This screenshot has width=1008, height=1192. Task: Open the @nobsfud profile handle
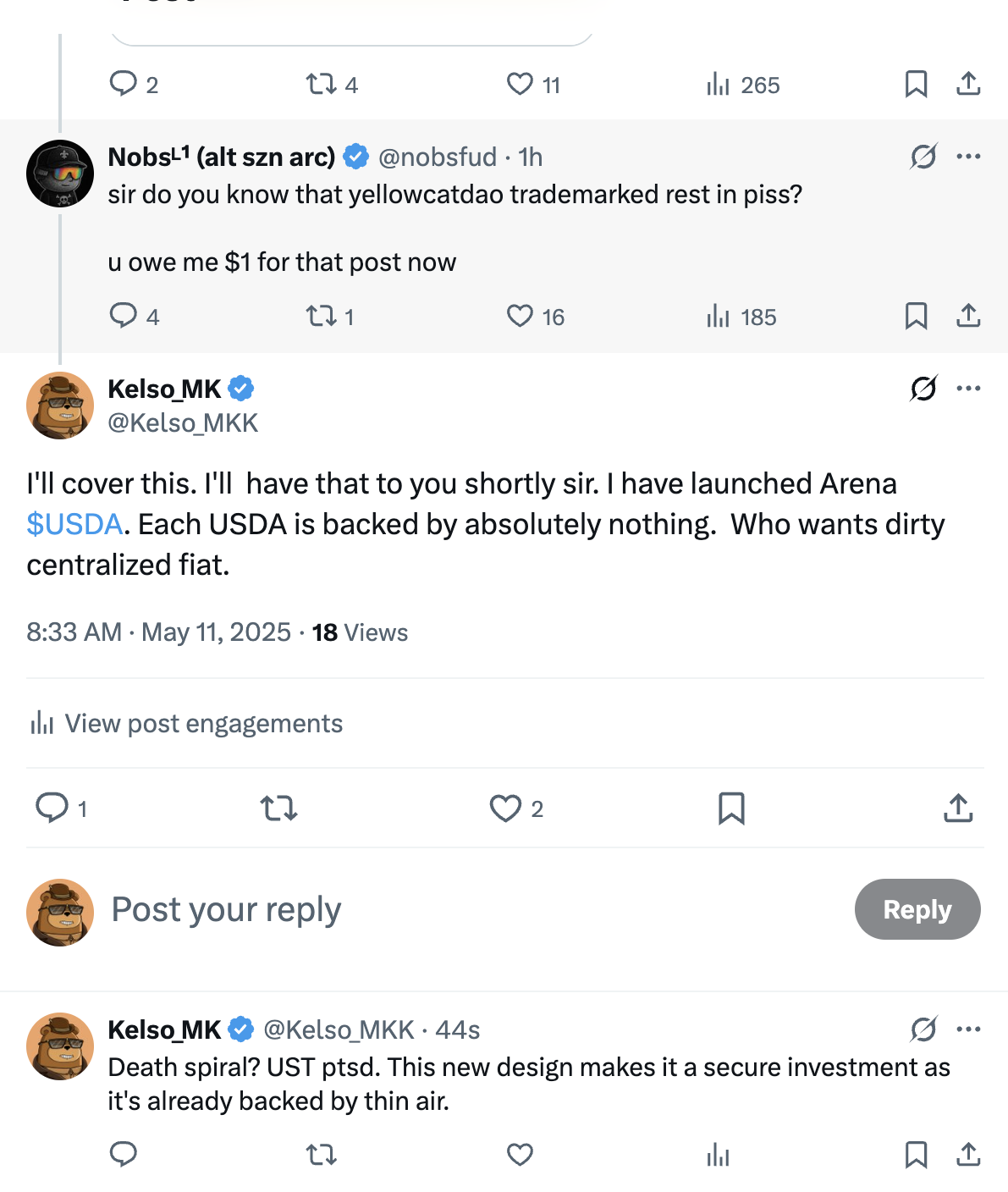[x=437, y=157]
